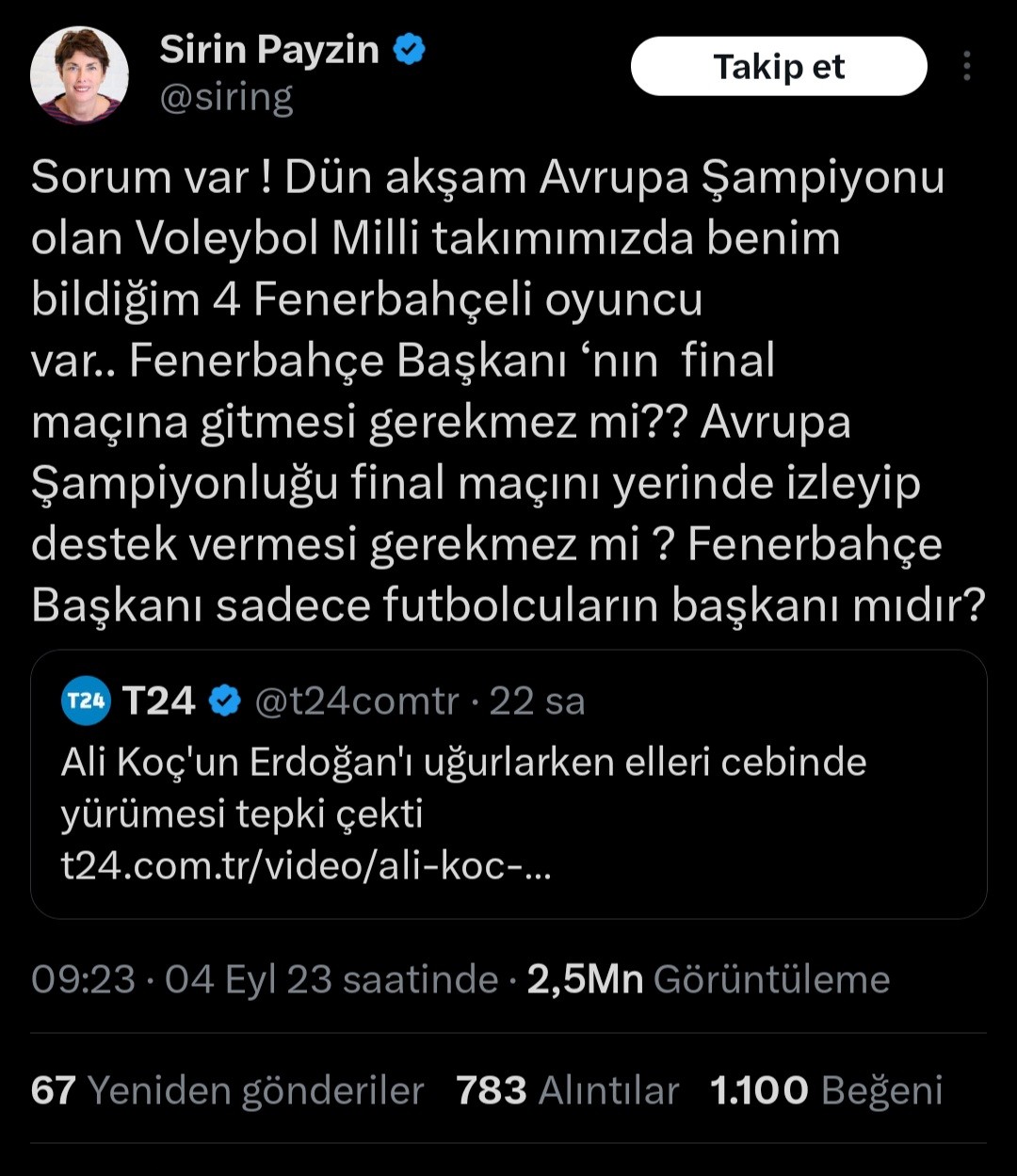Open the T24 account name in quote
The height and width of the screenshot is (1176, 1017).
(x=158, y=701)
